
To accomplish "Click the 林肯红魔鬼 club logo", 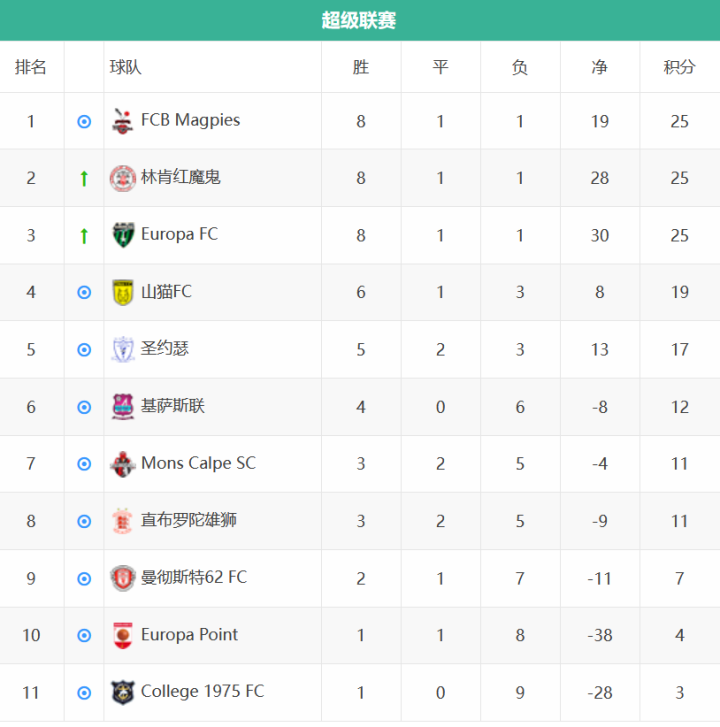I will click(x=123, y=178).
